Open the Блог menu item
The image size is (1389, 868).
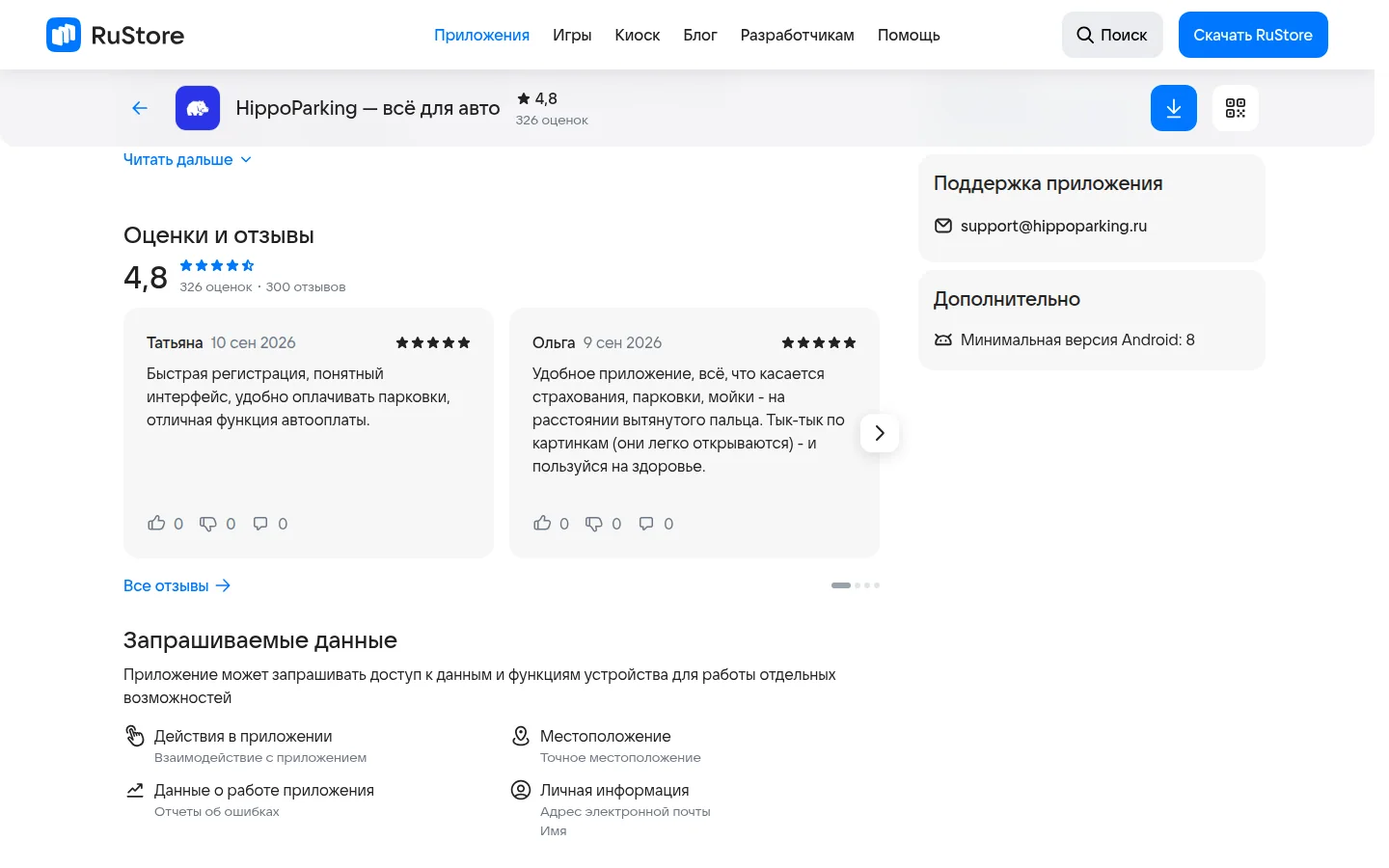point(700,35)
